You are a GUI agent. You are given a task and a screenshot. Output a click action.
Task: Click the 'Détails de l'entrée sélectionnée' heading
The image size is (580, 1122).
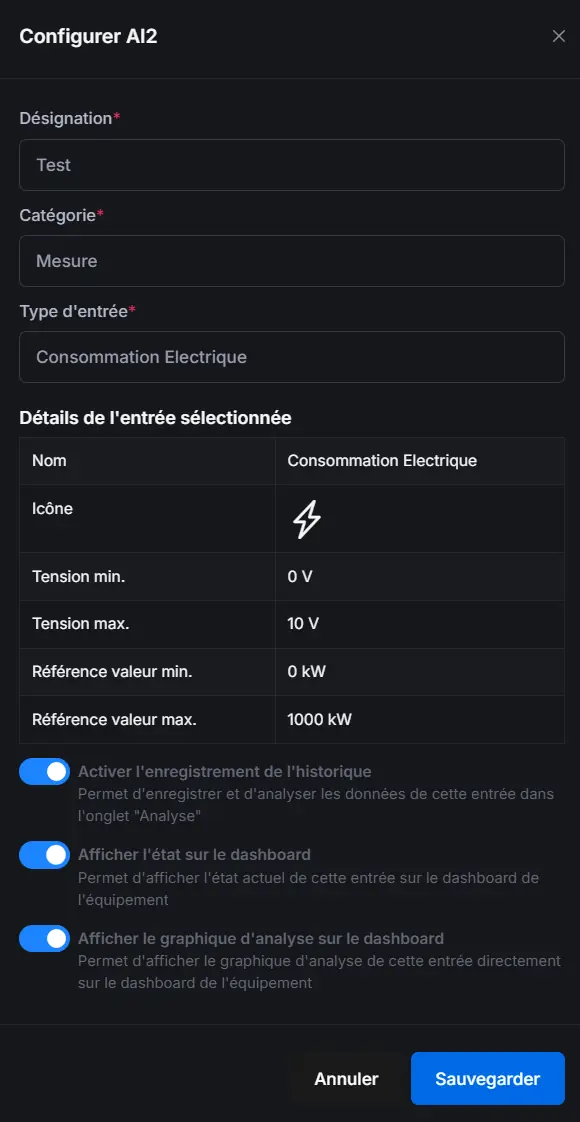point(152,418)
